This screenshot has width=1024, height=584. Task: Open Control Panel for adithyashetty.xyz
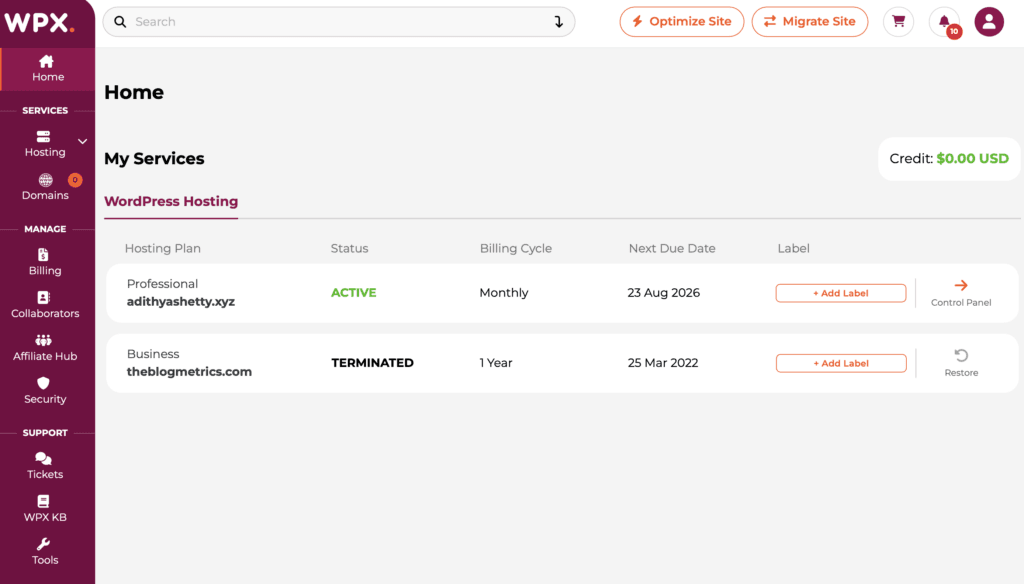pos(961,293)
